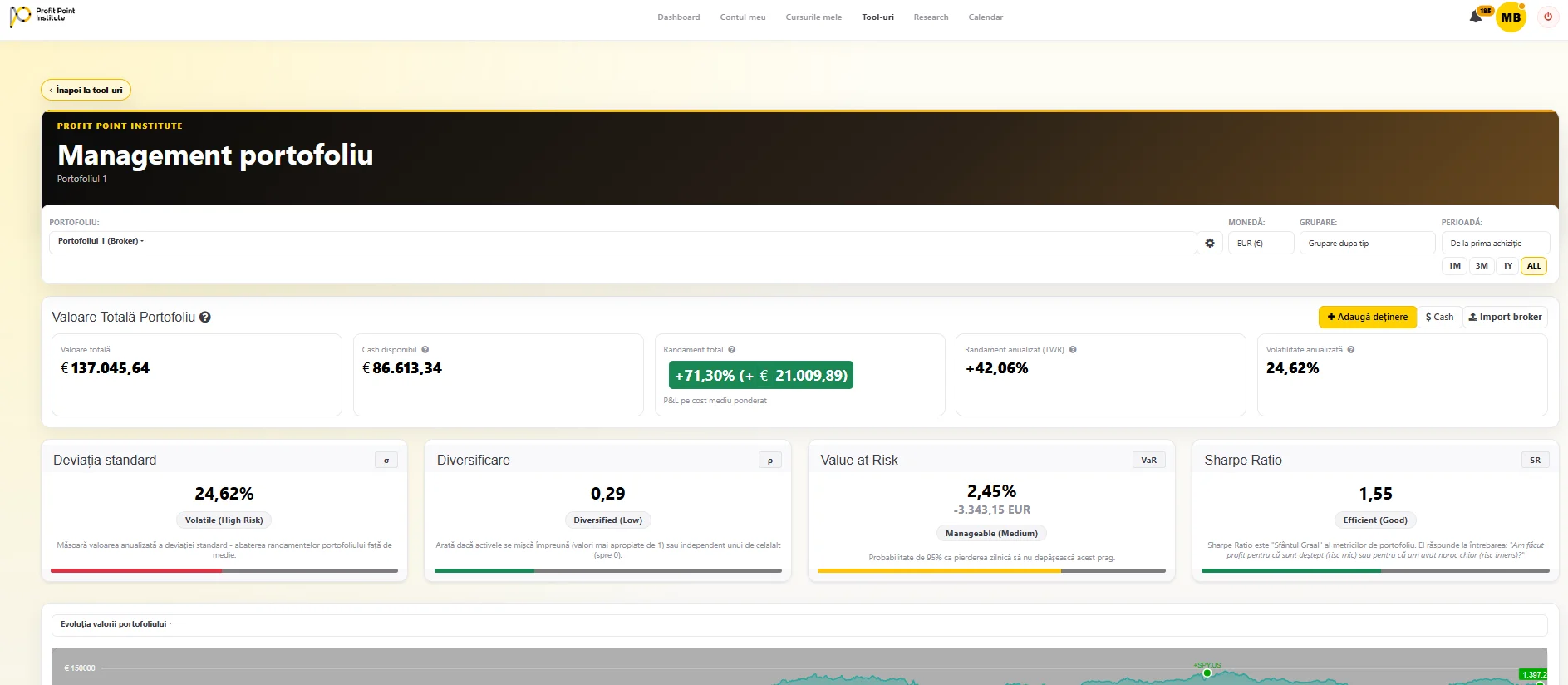Screen dimensions: 1568x685
Task: Click Efficient (Good) label
Action: (1375, 520)
